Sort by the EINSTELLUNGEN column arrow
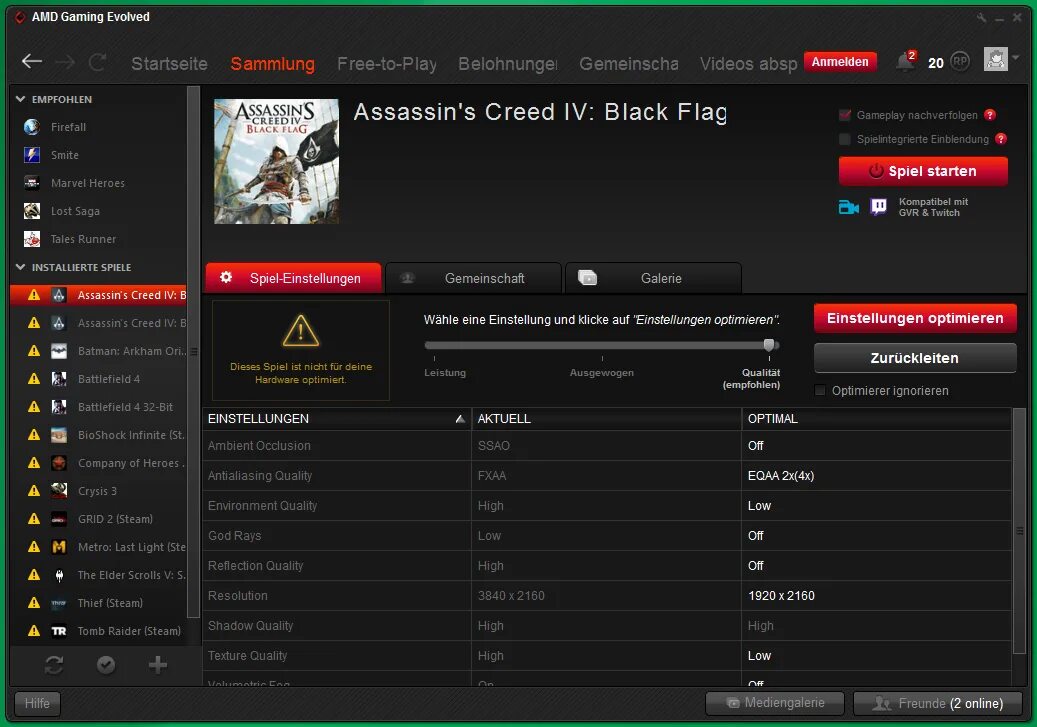The image size is (1037, 727). [x=460, y=419]
